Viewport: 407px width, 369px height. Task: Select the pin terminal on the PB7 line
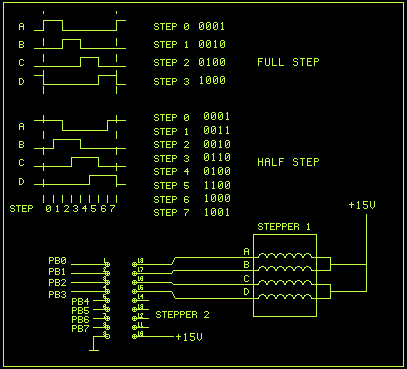click(x=107, y=327)
